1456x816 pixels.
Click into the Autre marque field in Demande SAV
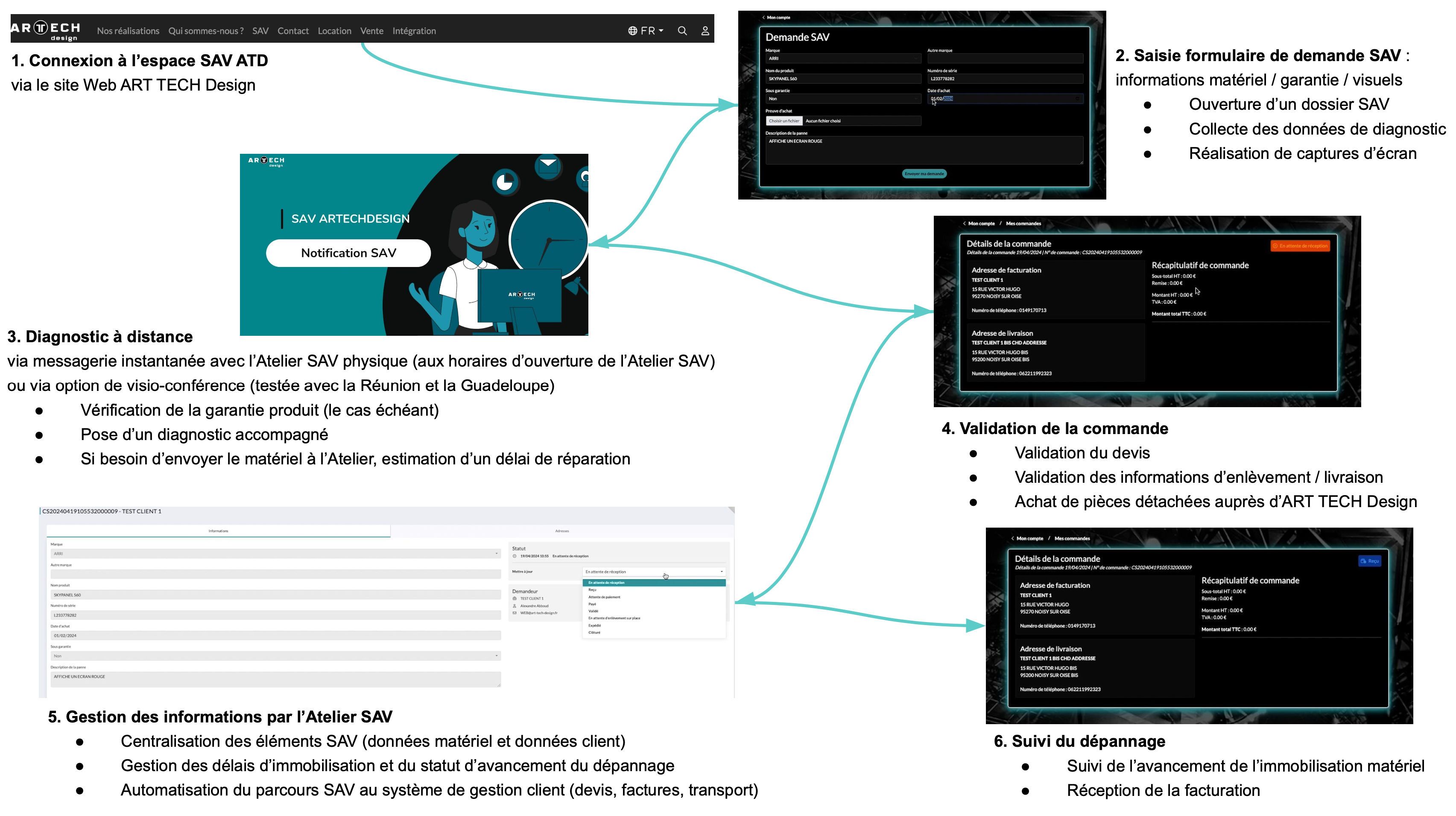coord(1005,58)
